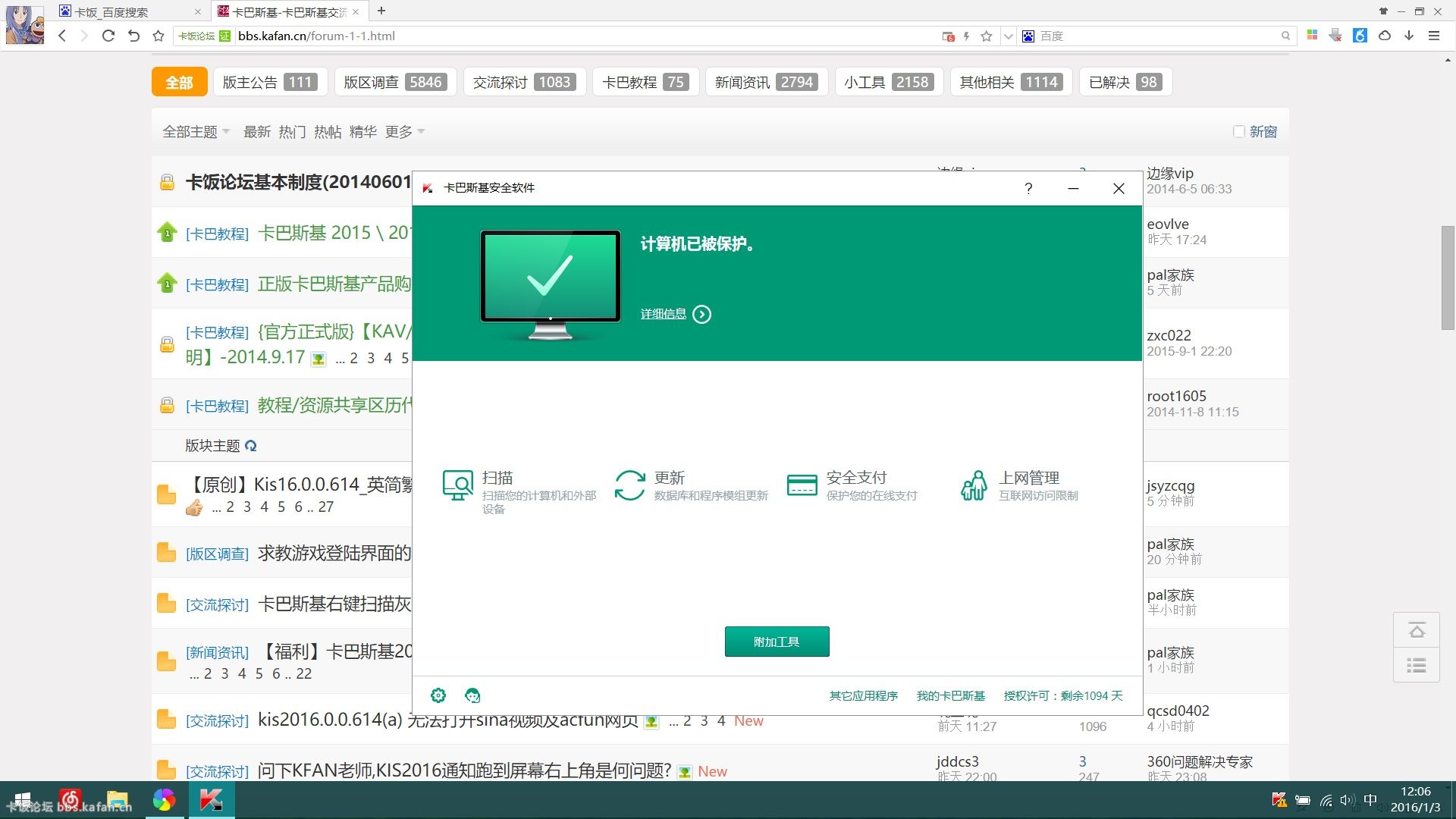Filter threads by 精华

coord(363,131)
